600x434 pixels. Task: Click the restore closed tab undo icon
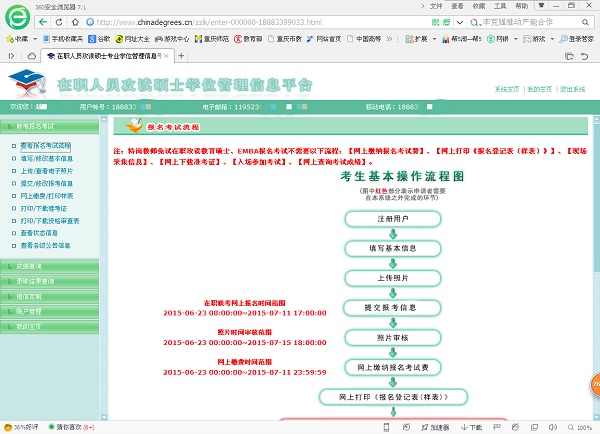[584, 56]
